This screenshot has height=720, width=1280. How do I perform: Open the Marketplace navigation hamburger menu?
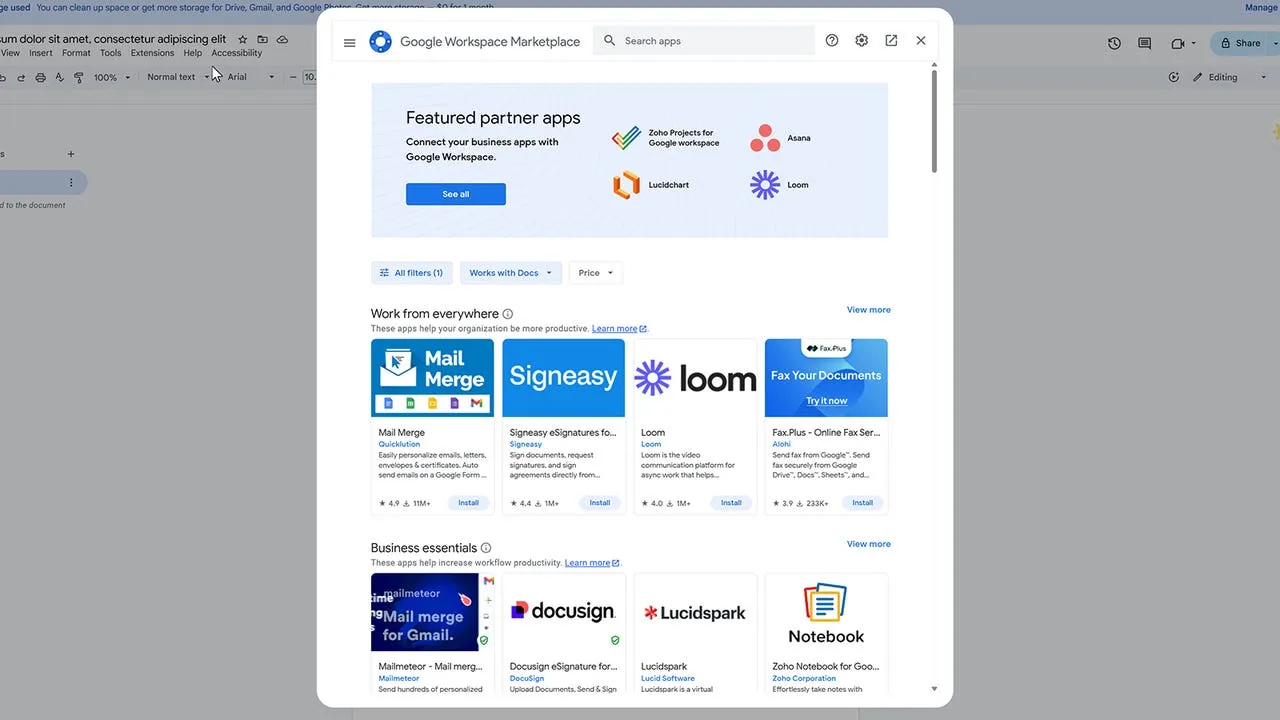pos(349,42)
